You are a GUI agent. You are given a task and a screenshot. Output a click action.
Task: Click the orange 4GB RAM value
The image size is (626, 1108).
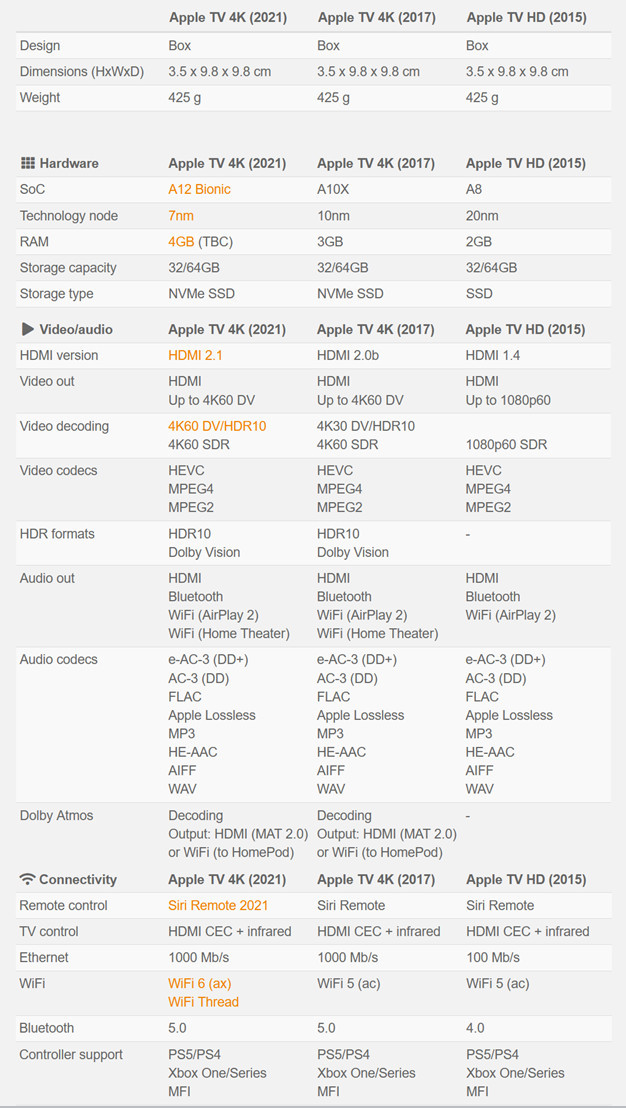pos(181,241)
